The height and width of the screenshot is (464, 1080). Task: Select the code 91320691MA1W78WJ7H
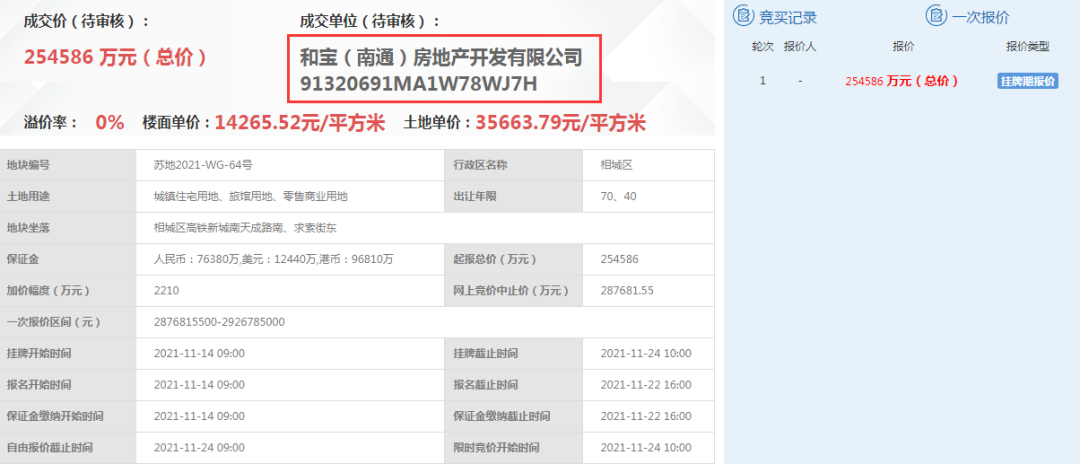(418, 83)
